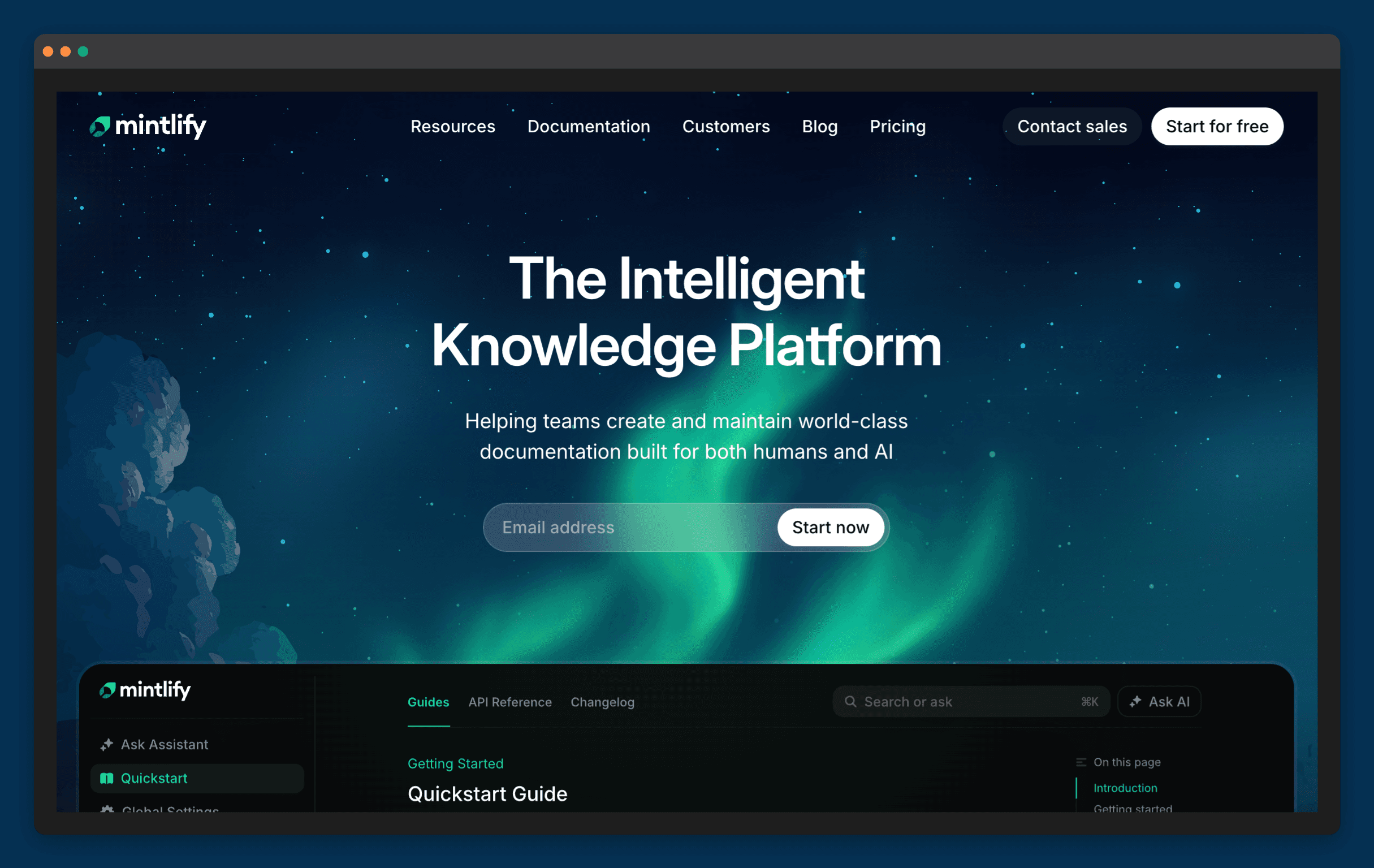Click the On this page list icon
1374x868 pixels.
coord(1081,762)
